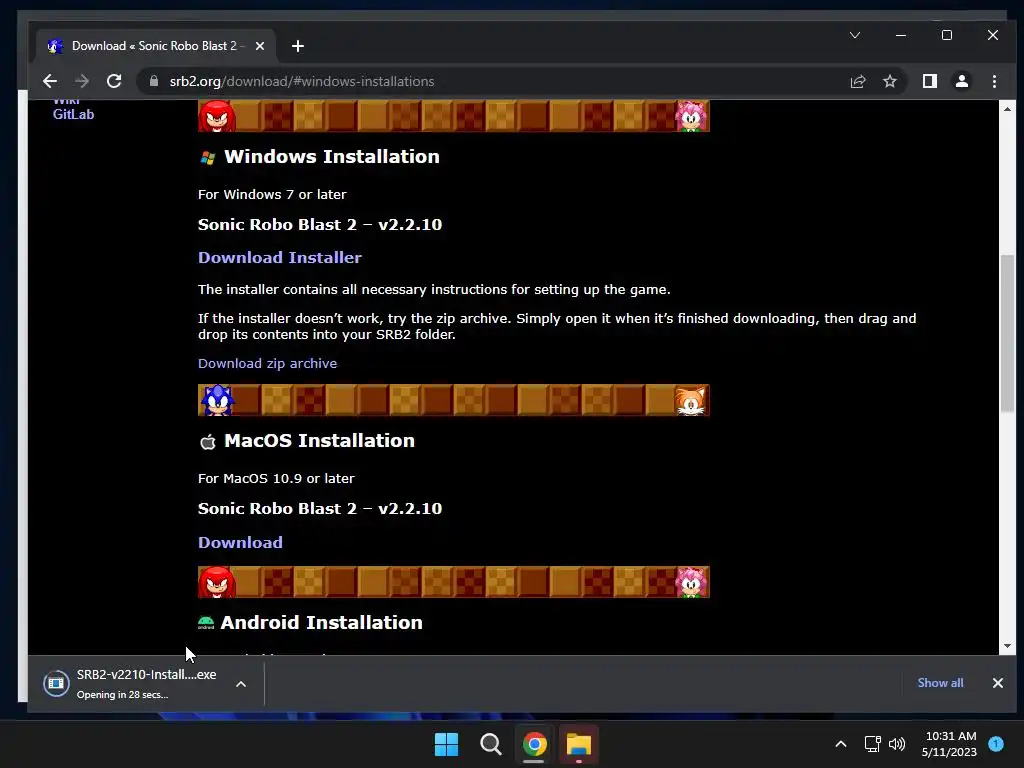Open a new browser tab
This screenshot has width=1024, height=768.
[x=298, y=46]
